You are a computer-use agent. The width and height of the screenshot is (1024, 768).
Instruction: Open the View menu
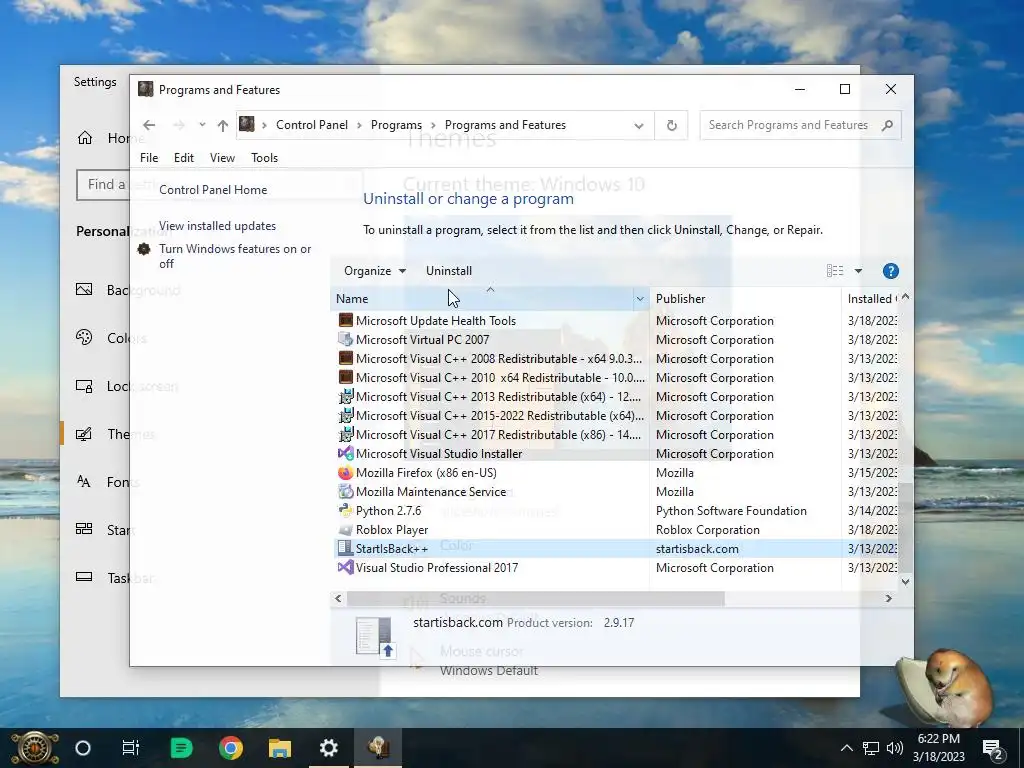click(x=222, y=157)
